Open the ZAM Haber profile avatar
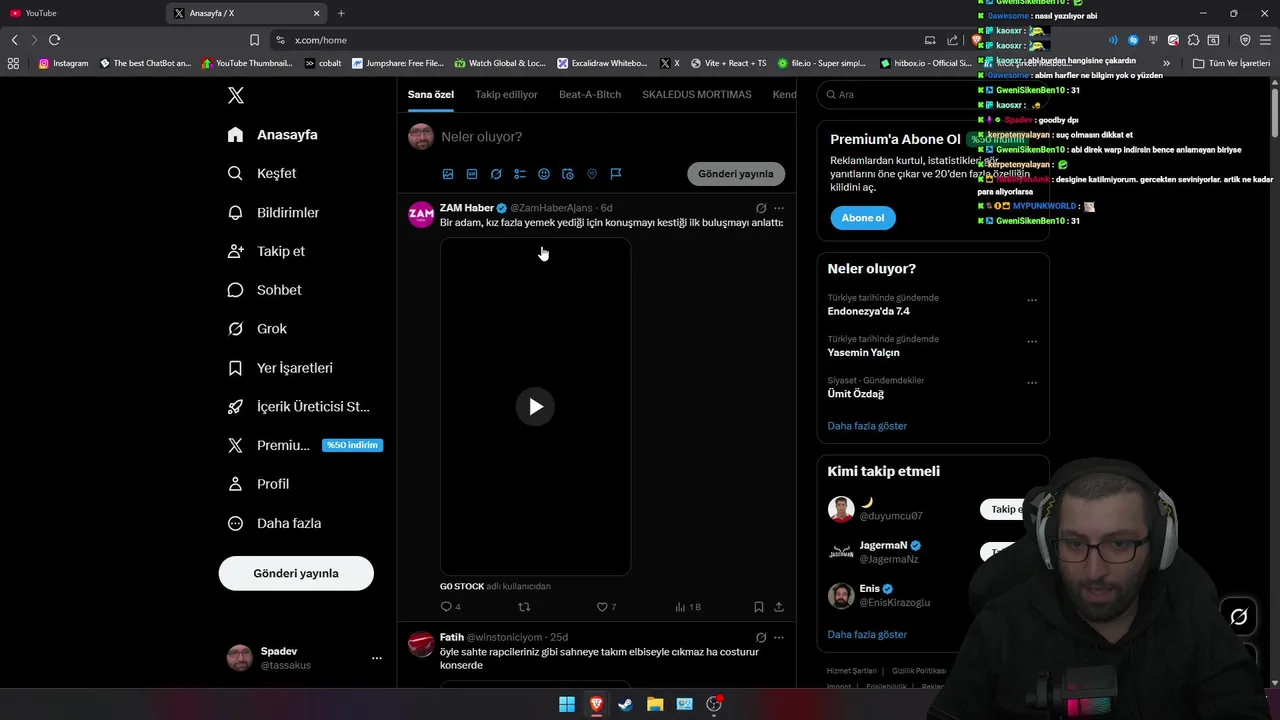 tap(421, 215)
